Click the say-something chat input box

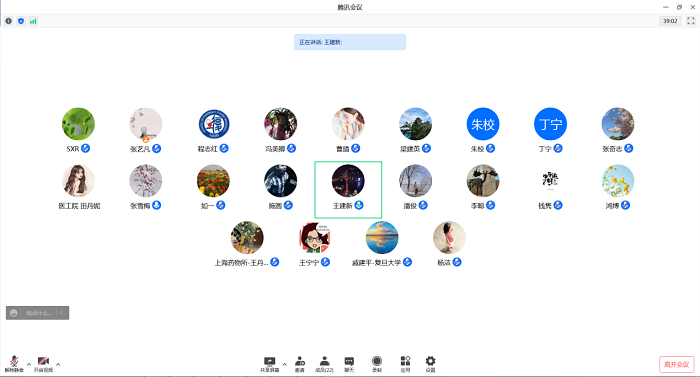click(38, 313)
